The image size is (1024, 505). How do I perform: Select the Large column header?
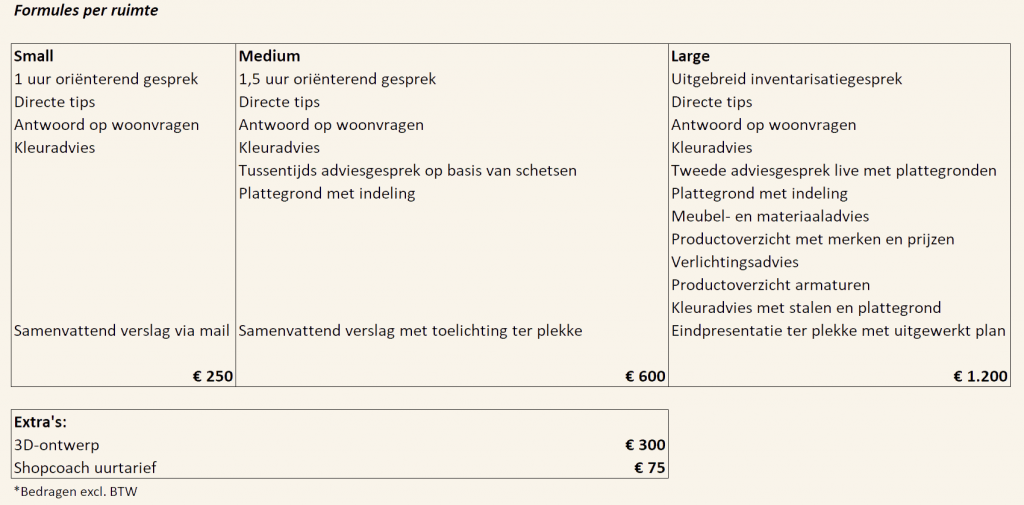click(690, 56)
